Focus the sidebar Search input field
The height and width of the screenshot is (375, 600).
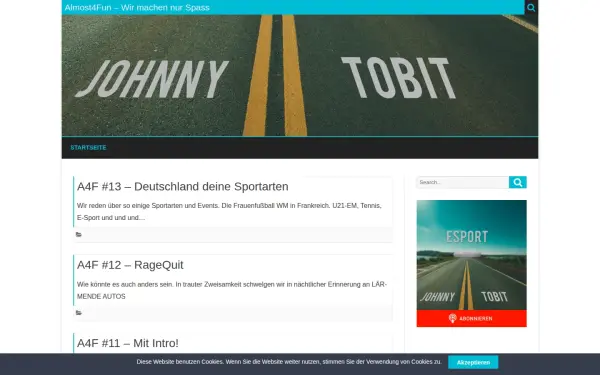click(x=463, y=182)
